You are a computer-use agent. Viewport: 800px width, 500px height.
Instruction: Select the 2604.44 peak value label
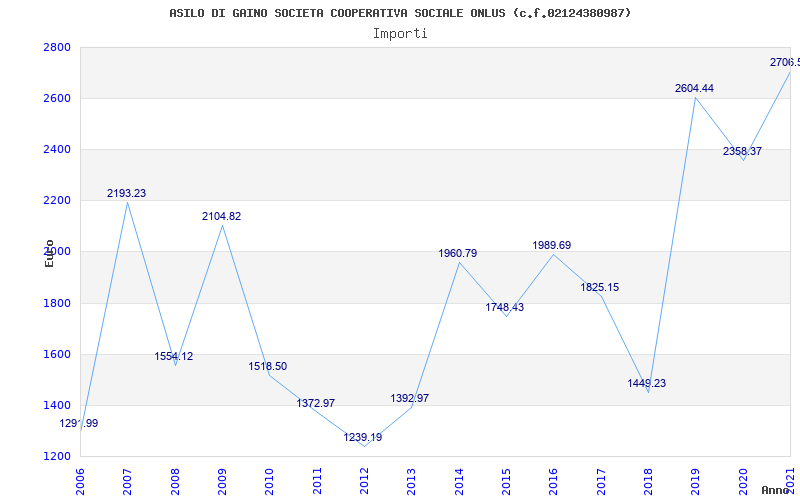click(x=694, y=88)
